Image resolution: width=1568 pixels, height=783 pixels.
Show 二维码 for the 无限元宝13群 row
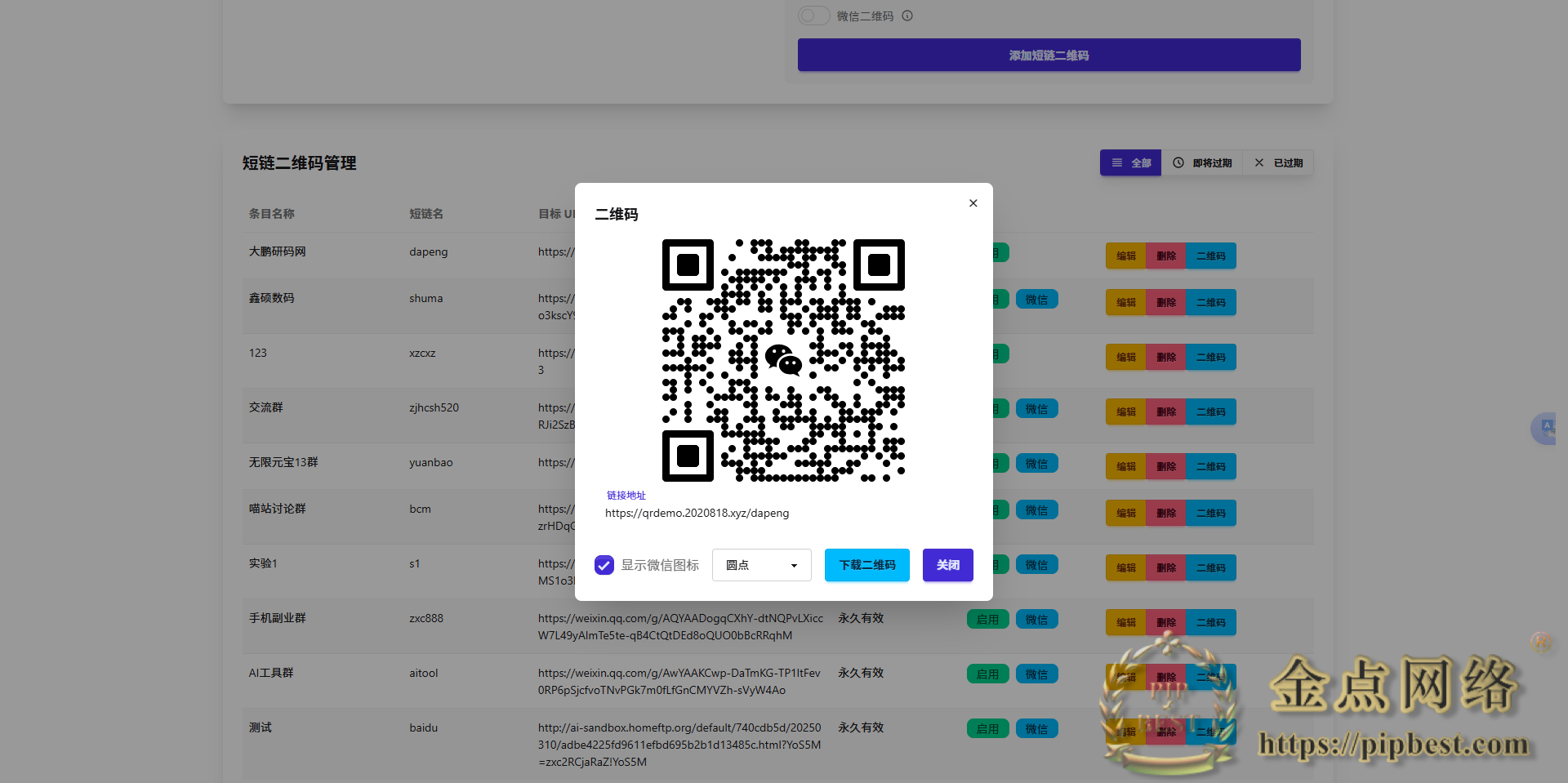(1211, 466)
